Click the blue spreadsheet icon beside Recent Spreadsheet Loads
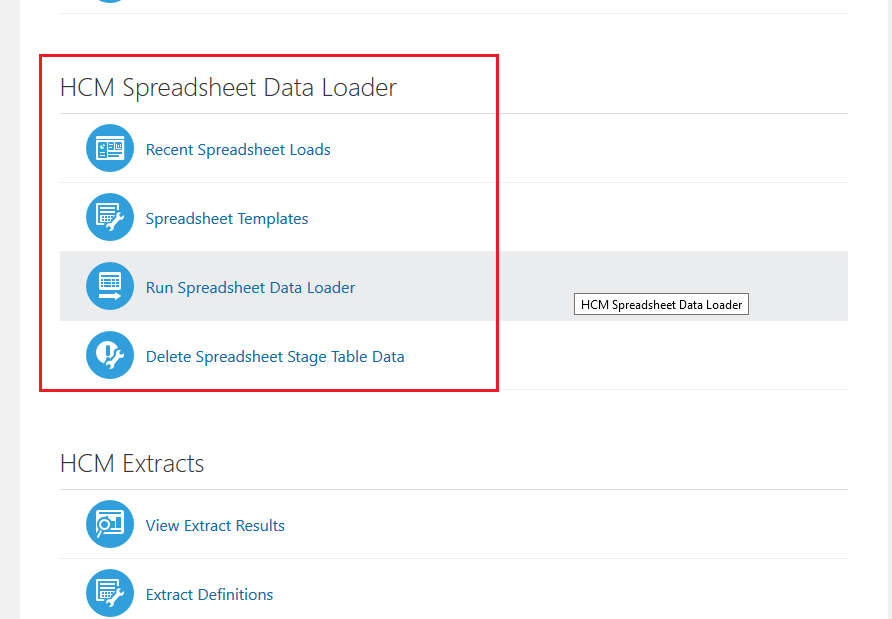Viewport: 892px width, 619px height. (x=110, y=147)
